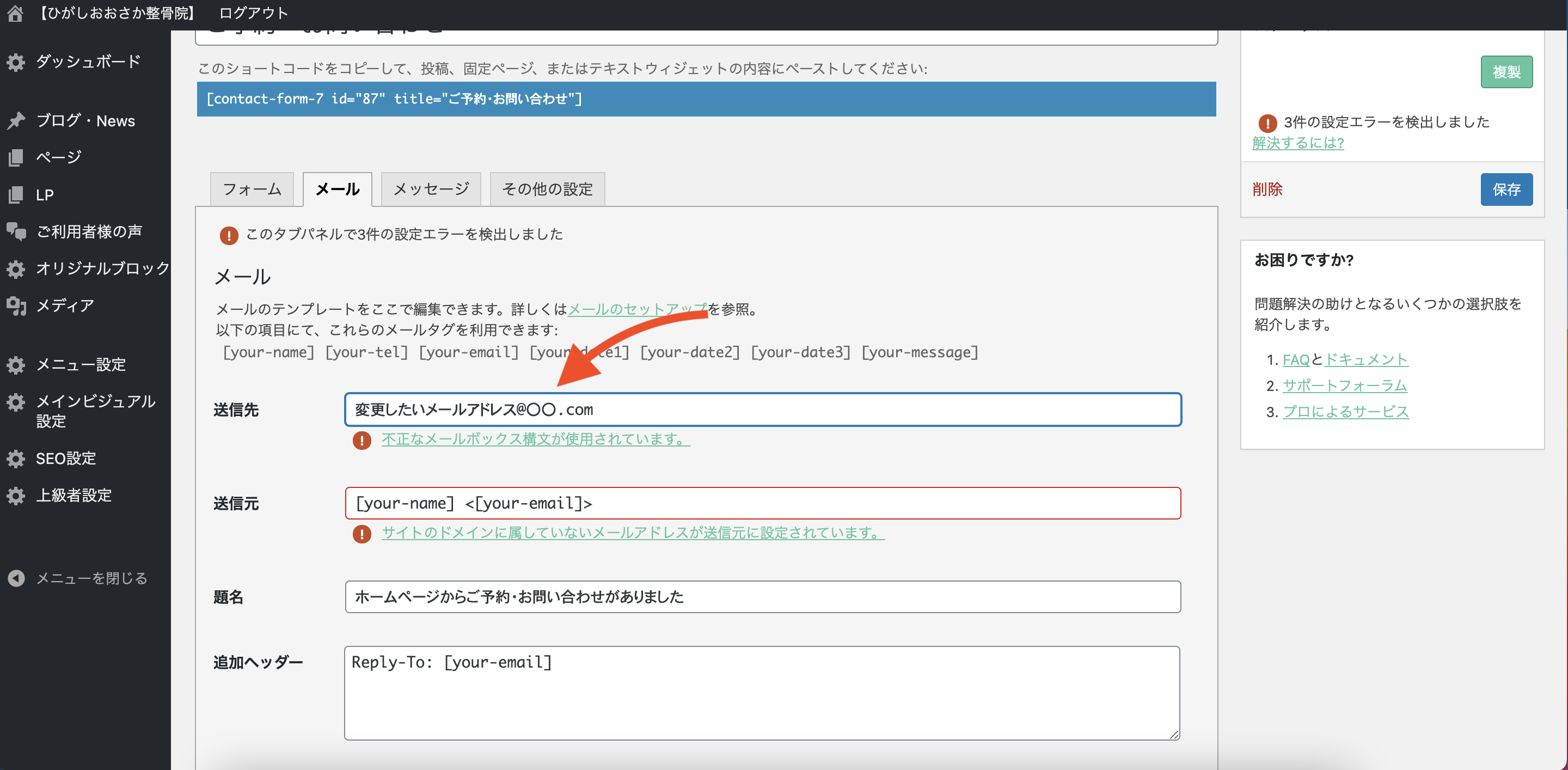The height and width of the screenshot is (770, 1568).
Task: Click the pages icon beside ページ
Action: coord(16,158)
